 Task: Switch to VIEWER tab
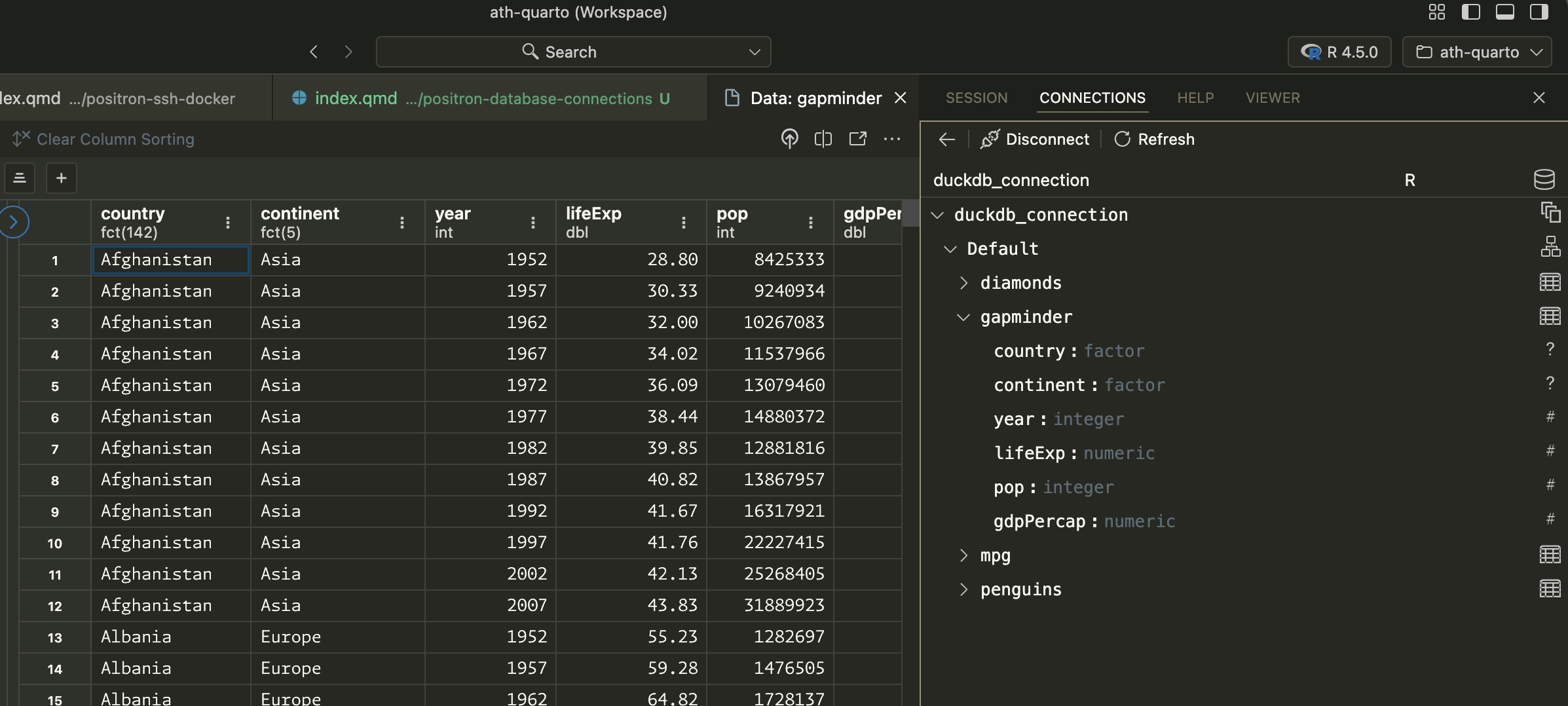point(1273,98)
